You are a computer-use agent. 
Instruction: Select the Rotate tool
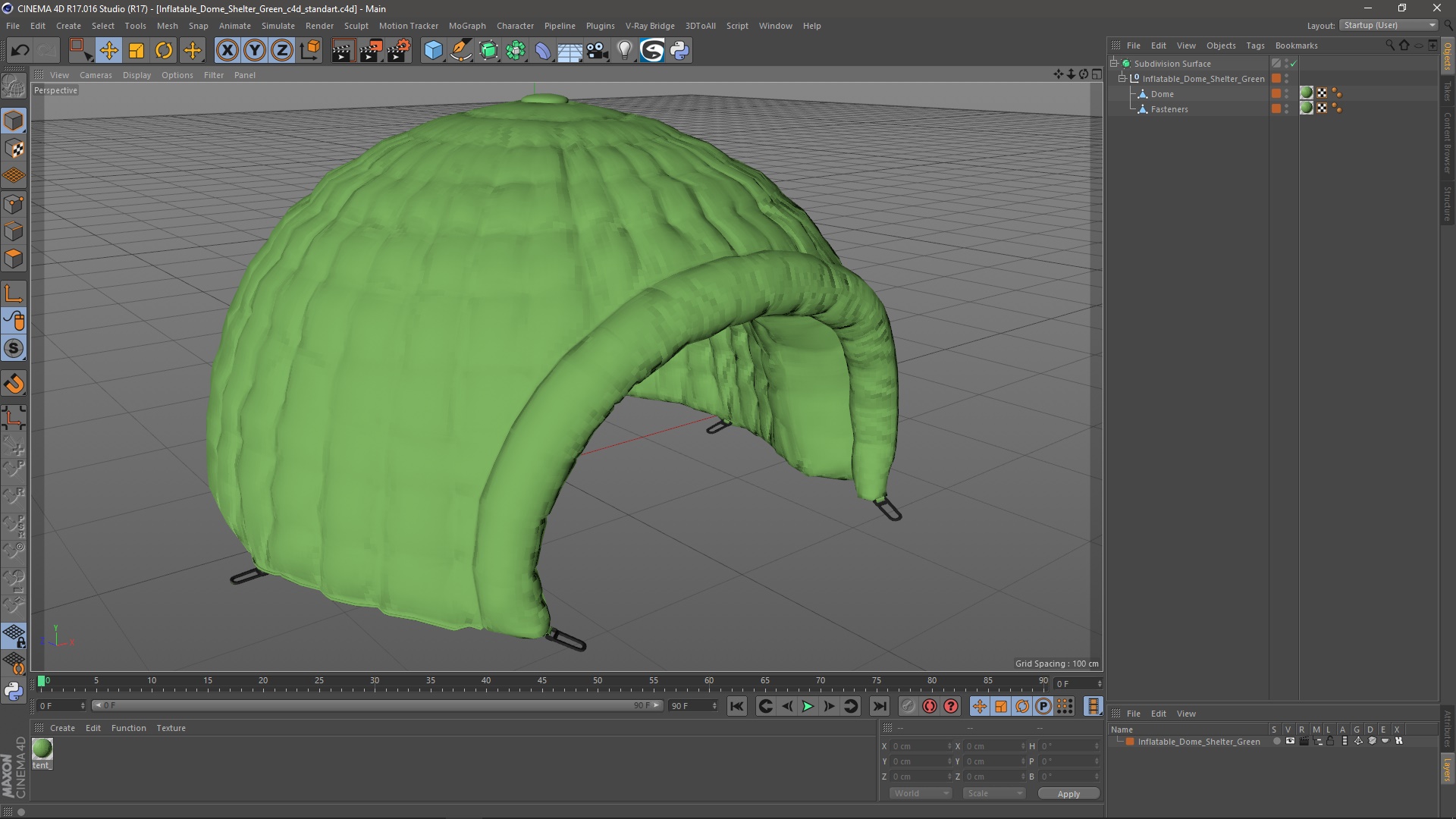[164, 51]
